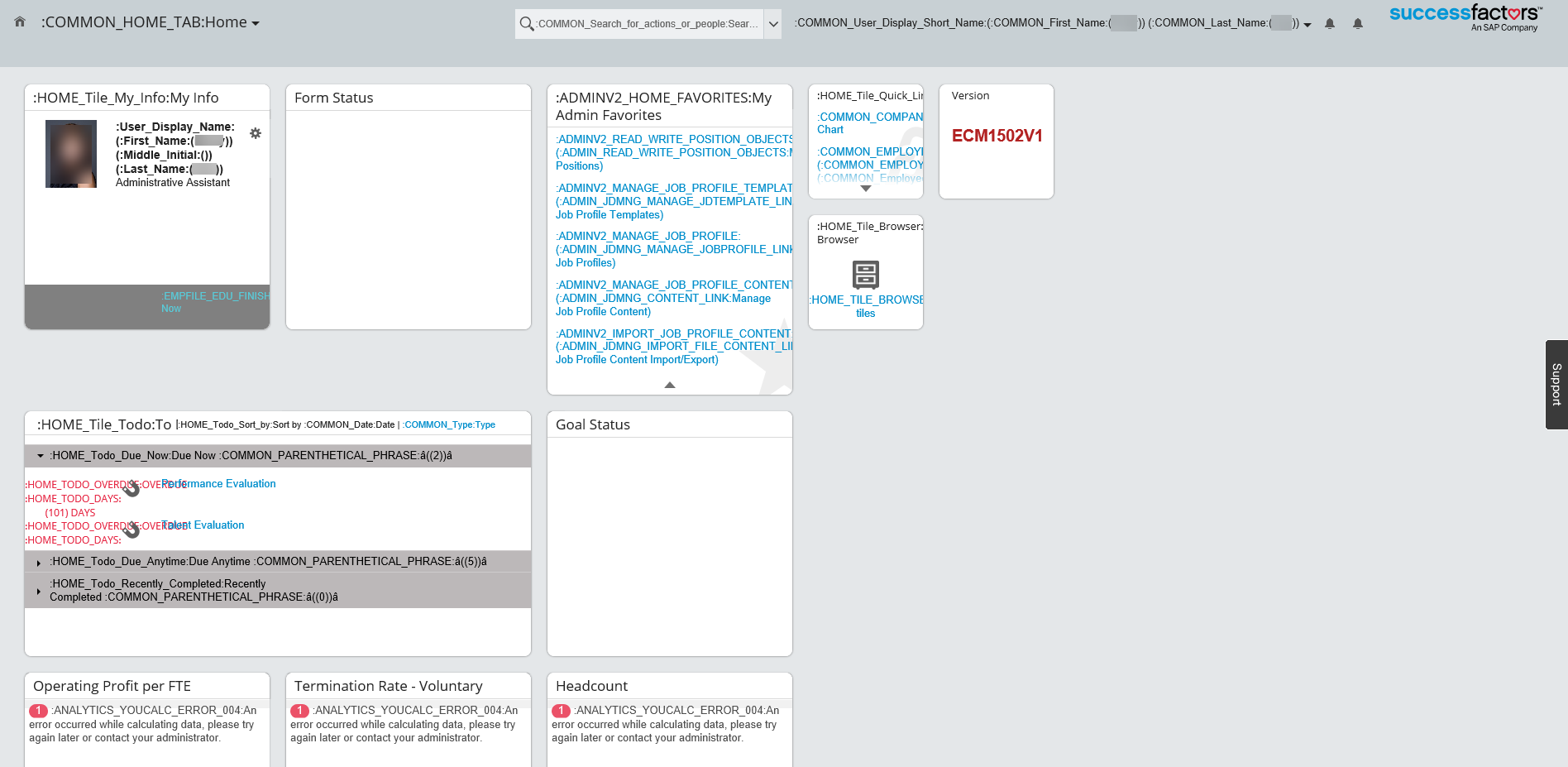
Task: Click the Talent Evaluation overdue icon
Action: coord(131,530)
